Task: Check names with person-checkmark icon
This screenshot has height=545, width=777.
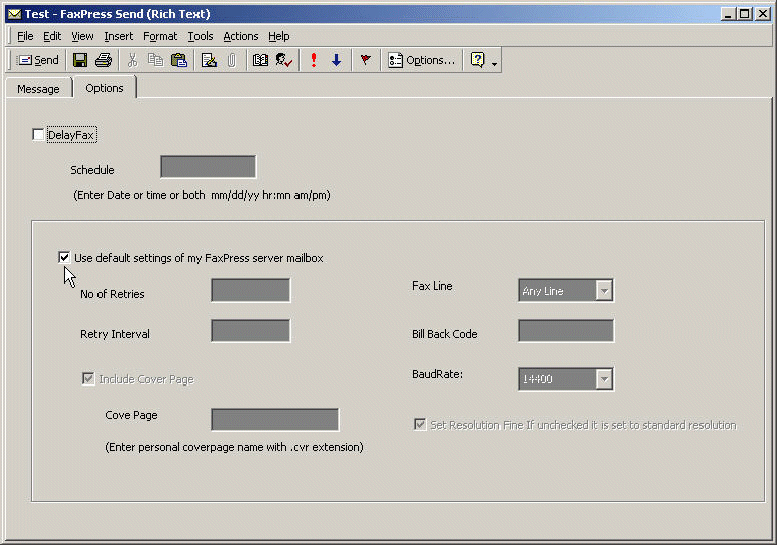Action: (284, 60)
